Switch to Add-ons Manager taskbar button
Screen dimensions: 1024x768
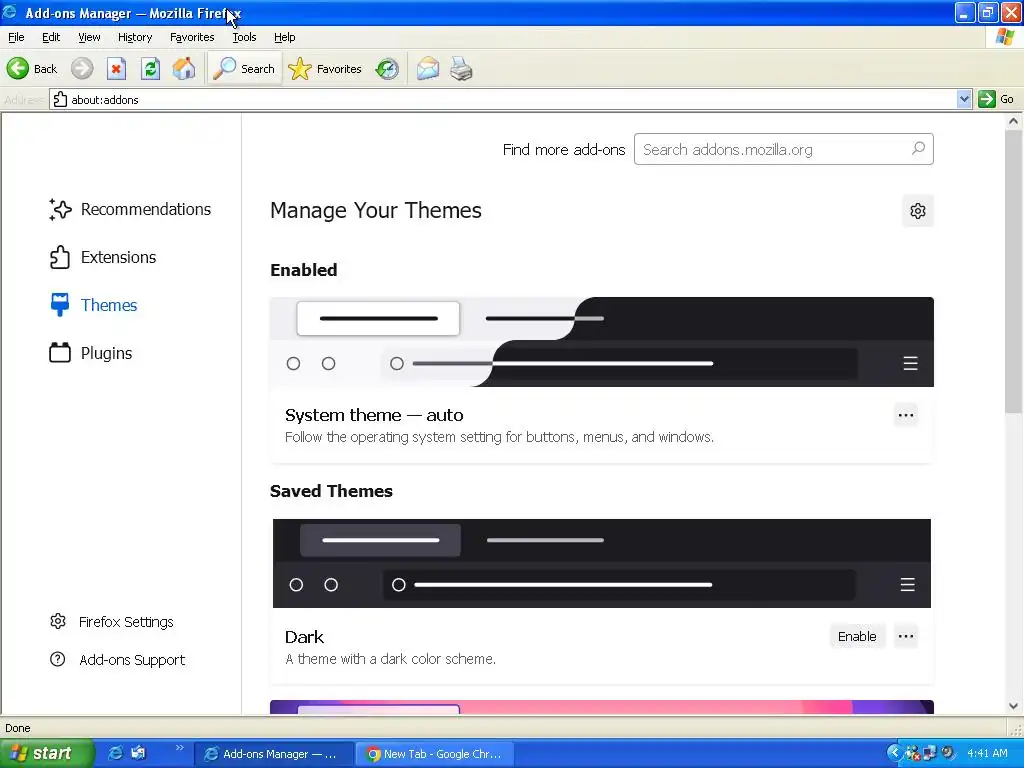pos(274,754)
